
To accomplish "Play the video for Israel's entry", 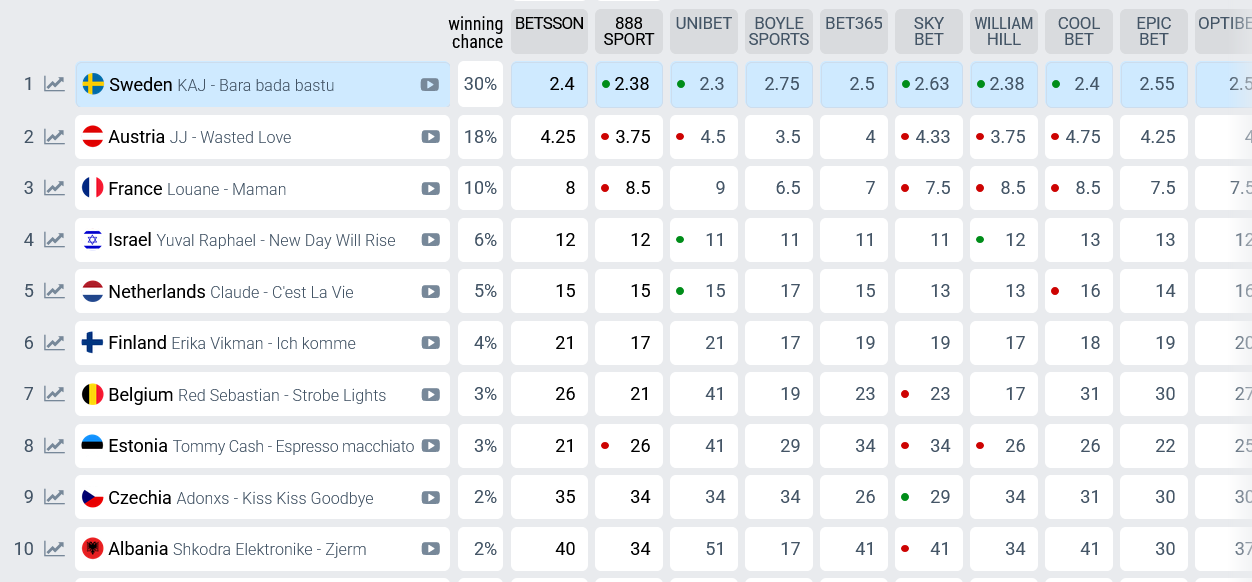I will point(430,240).
